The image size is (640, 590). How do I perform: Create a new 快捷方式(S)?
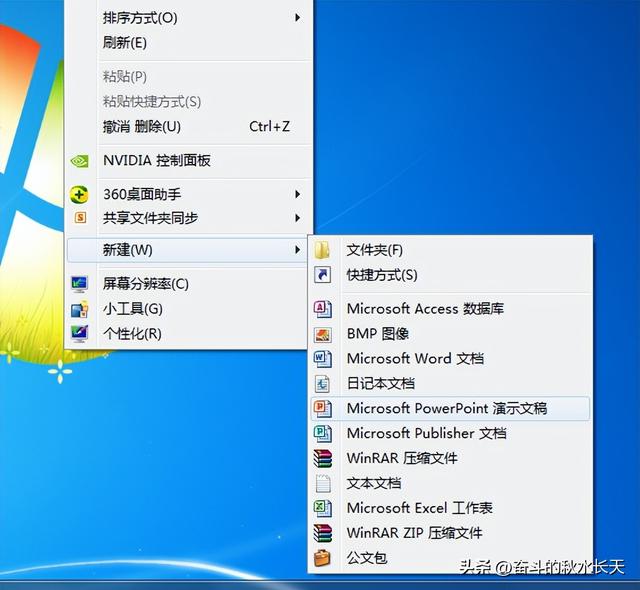tap(382, 275)
